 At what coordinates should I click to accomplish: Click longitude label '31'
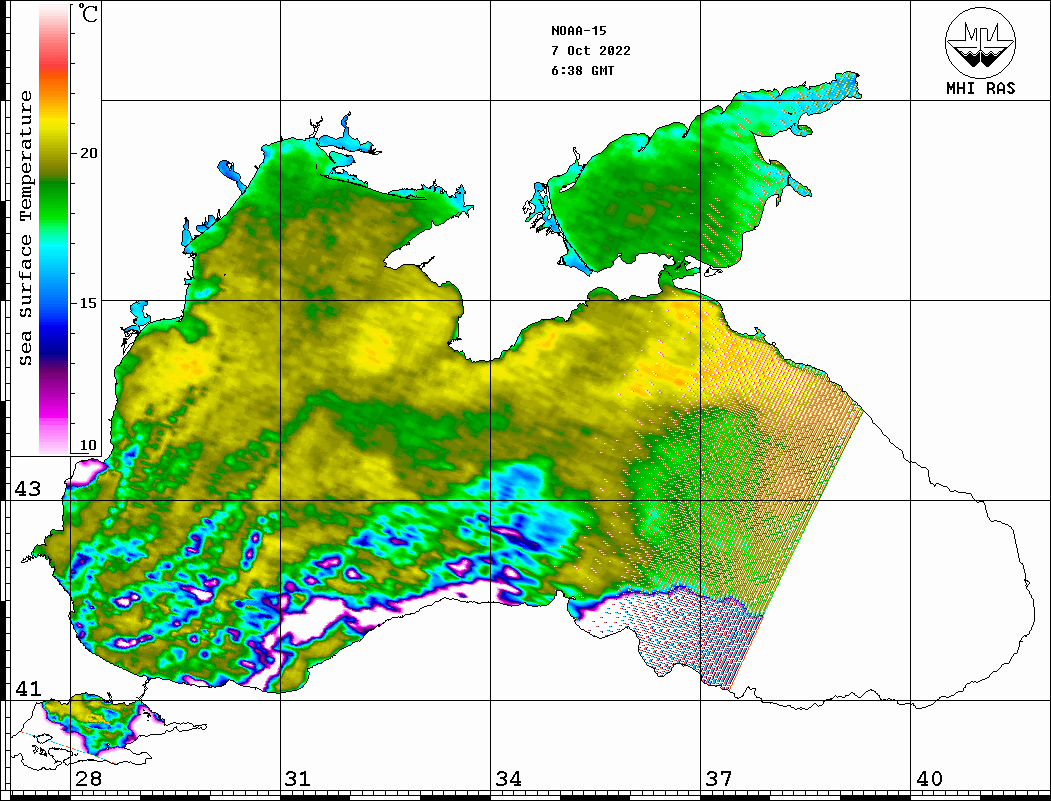click(298, 778)
